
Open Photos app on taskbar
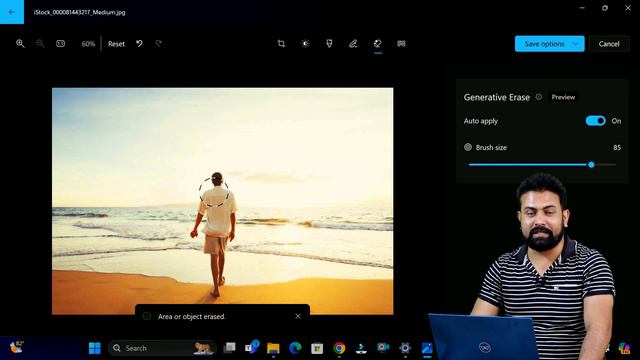(x=427, y=348)
